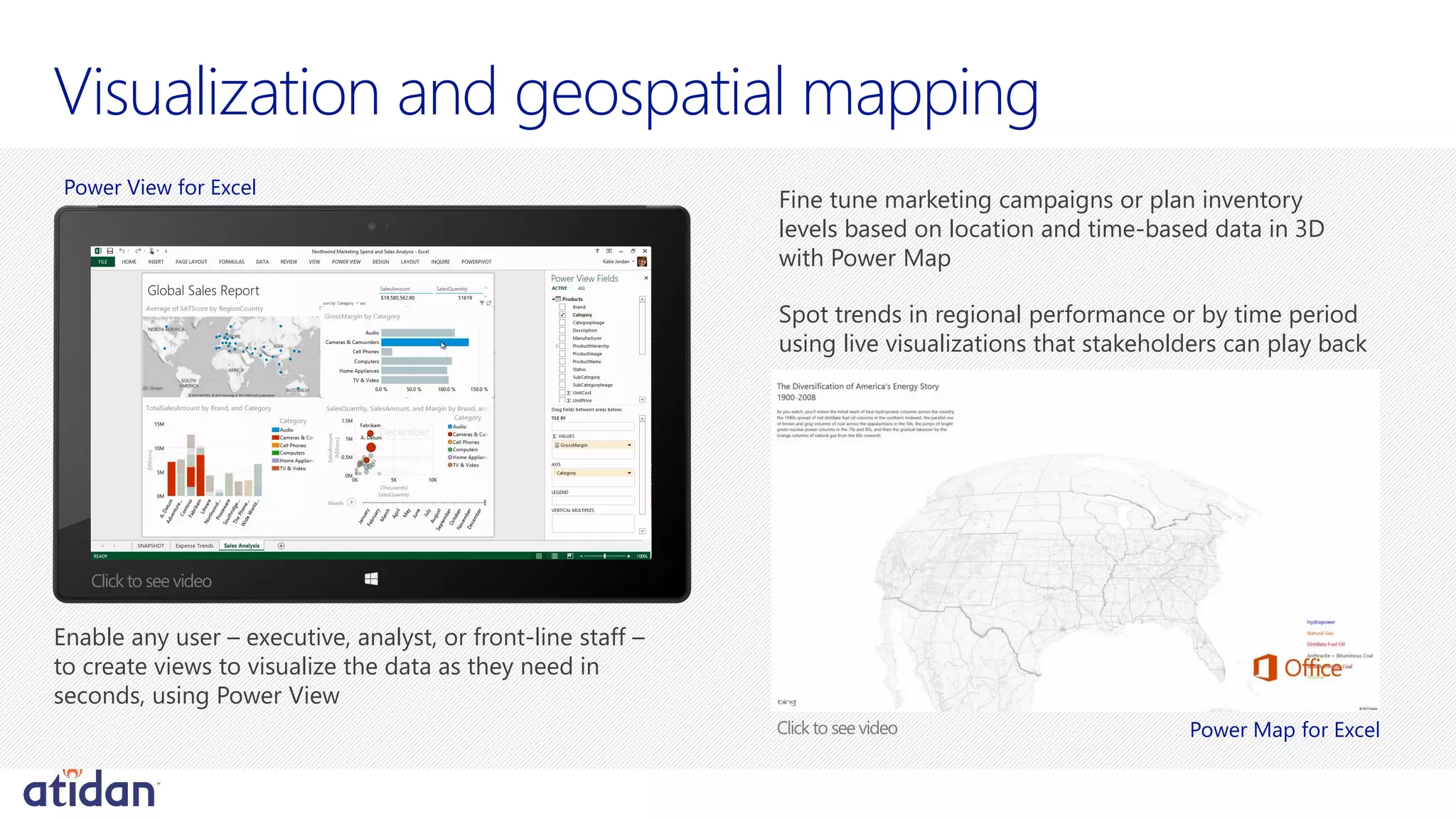1456x819 pixels.
Task: Open the Help question mark icon
Action: tap(596, 251)
